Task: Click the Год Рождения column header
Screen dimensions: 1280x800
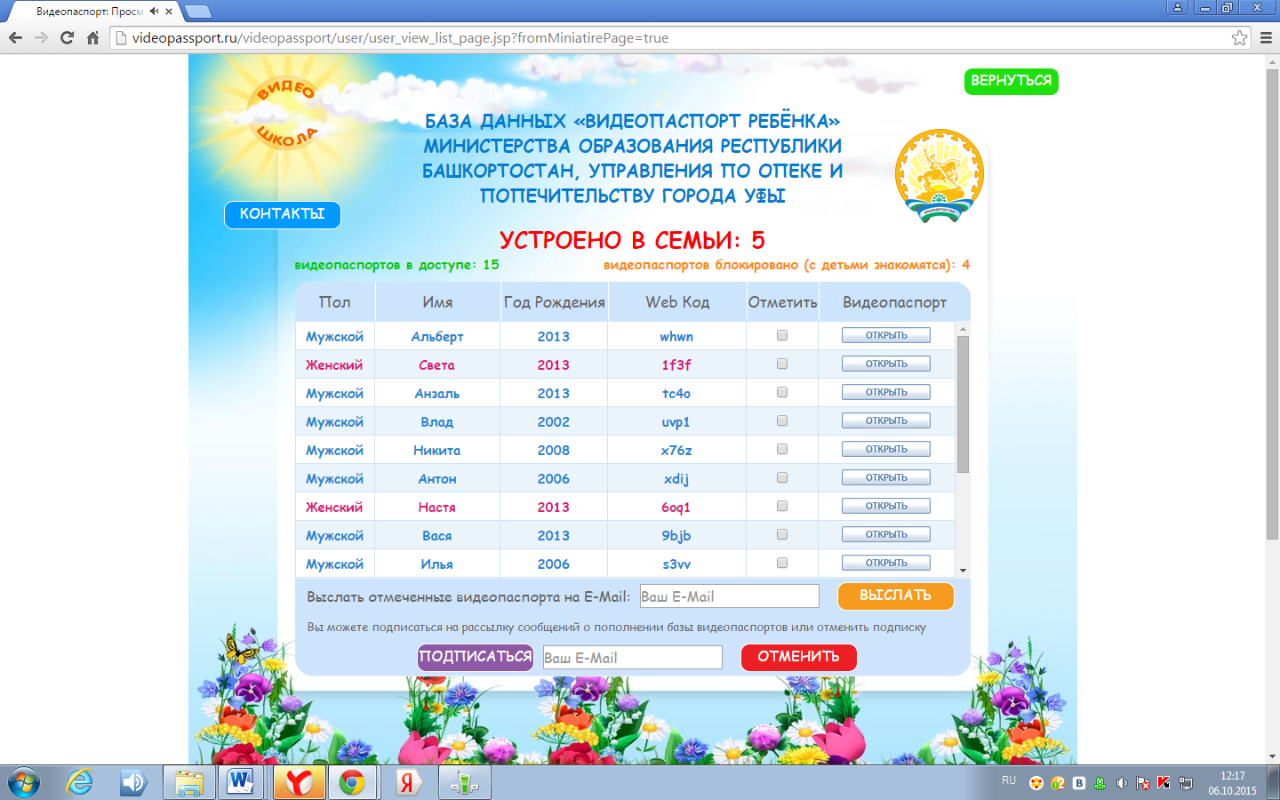Action: point(554,302)
